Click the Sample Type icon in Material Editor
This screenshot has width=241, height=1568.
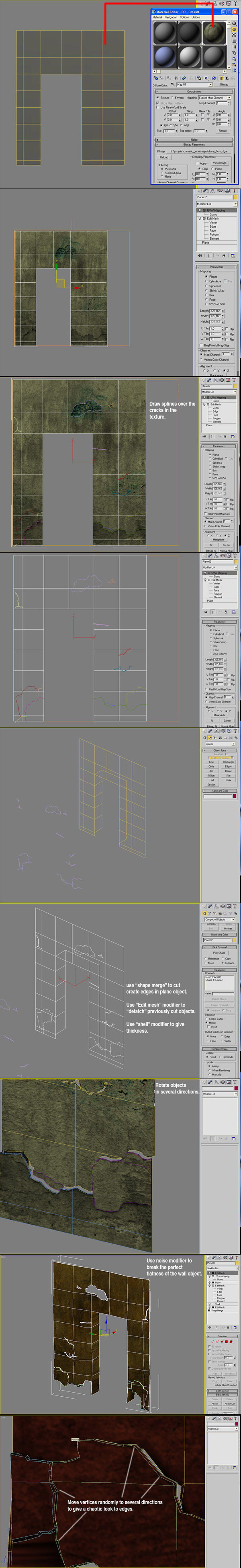(234, 24)
